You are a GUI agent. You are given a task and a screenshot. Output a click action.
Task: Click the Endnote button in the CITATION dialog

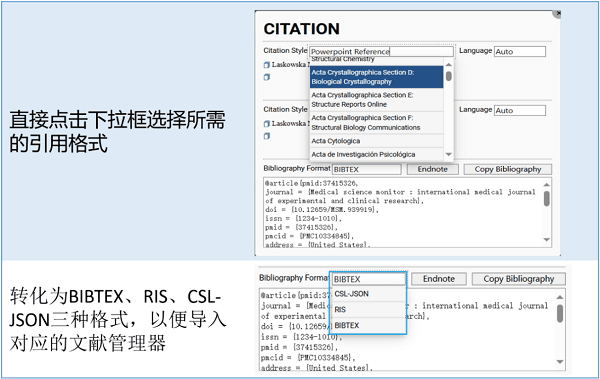pos(432,169)
